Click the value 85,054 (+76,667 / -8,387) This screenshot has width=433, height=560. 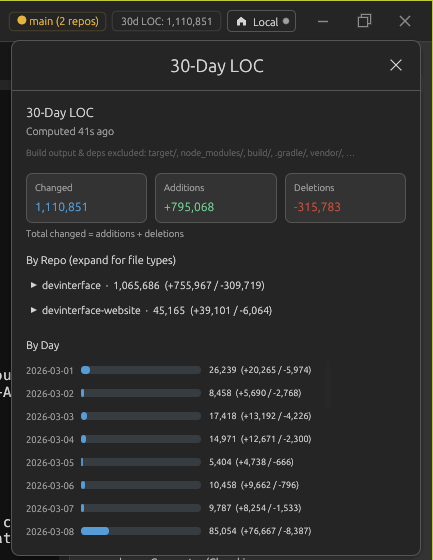tap(260, 531)
